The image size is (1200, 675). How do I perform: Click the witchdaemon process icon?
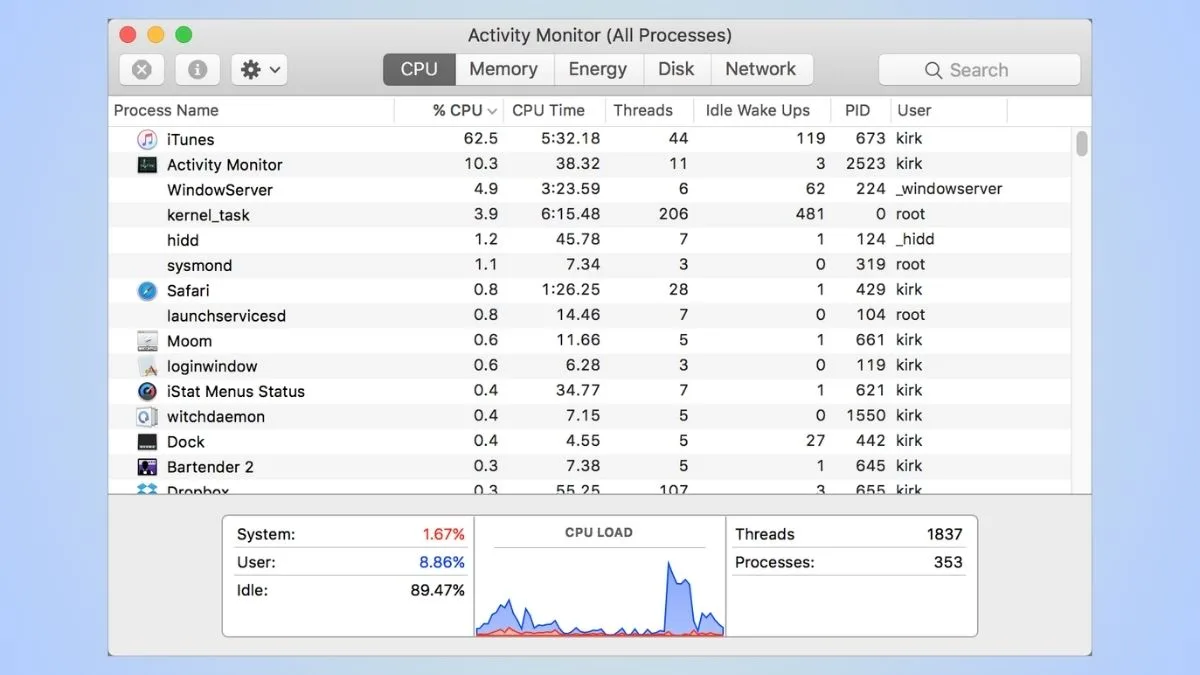tap(147, 416)
